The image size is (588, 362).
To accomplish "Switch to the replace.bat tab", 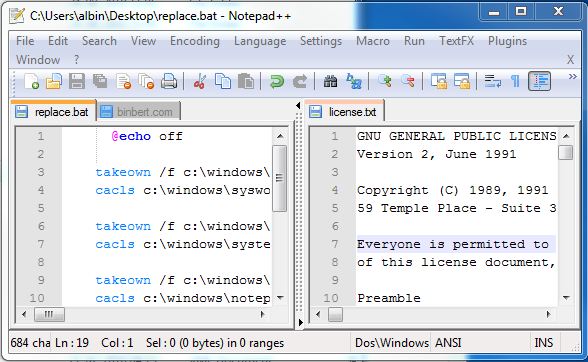I will pos(54,111).
